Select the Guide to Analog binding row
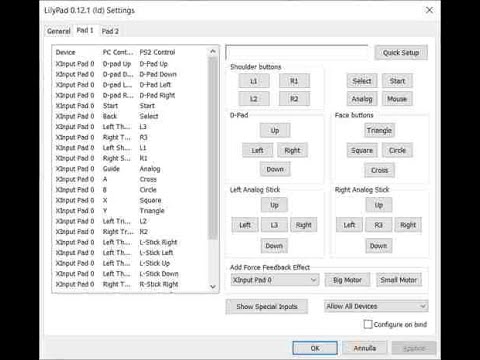The width and height of the screenshot is (480, 360). coord(130,169)
